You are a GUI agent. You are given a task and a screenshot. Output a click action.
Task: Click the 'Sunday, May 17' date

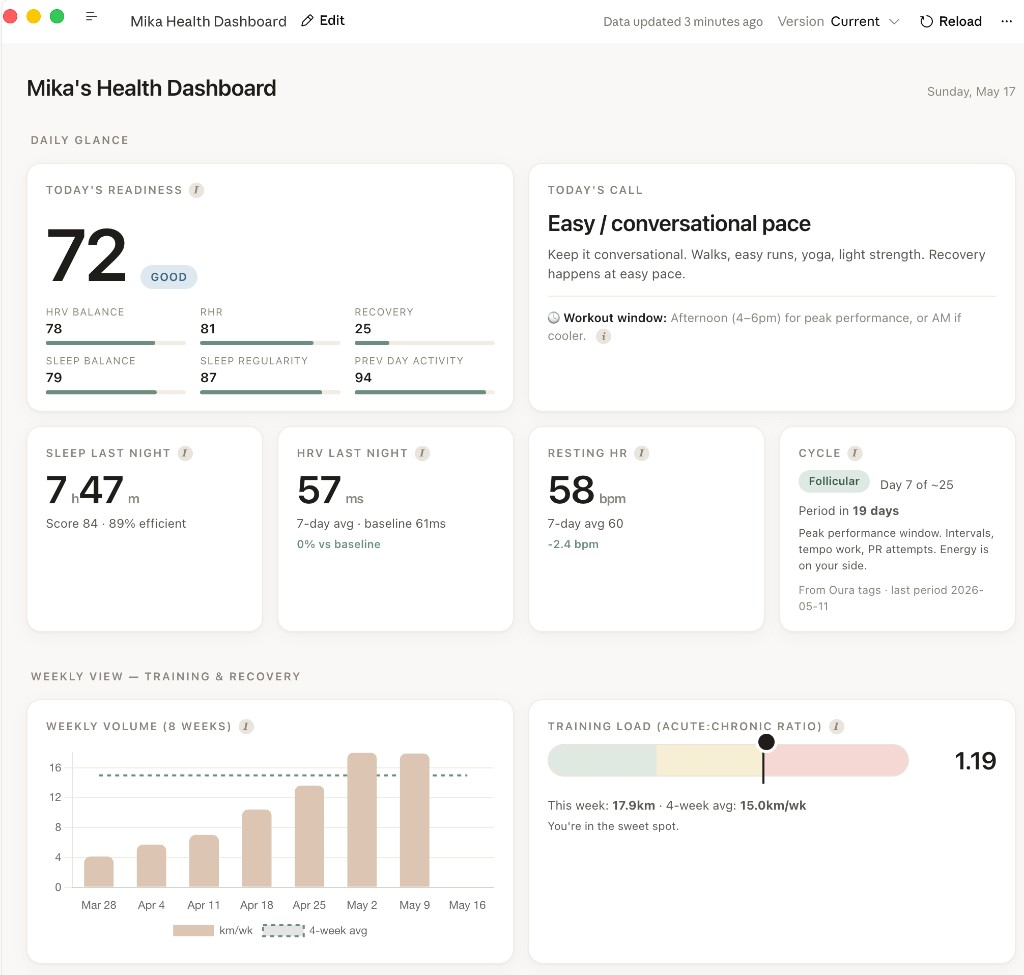pyautogui.click(x=970, y=91)
